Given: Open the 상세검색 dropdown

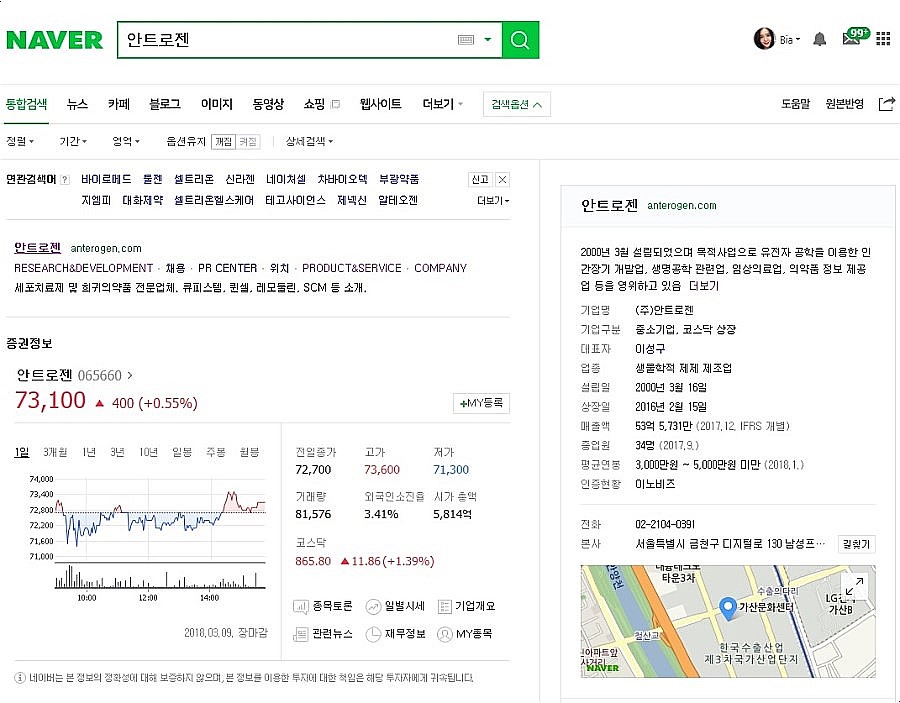Looking at the screenshot, I should click(x=309, y=141).
